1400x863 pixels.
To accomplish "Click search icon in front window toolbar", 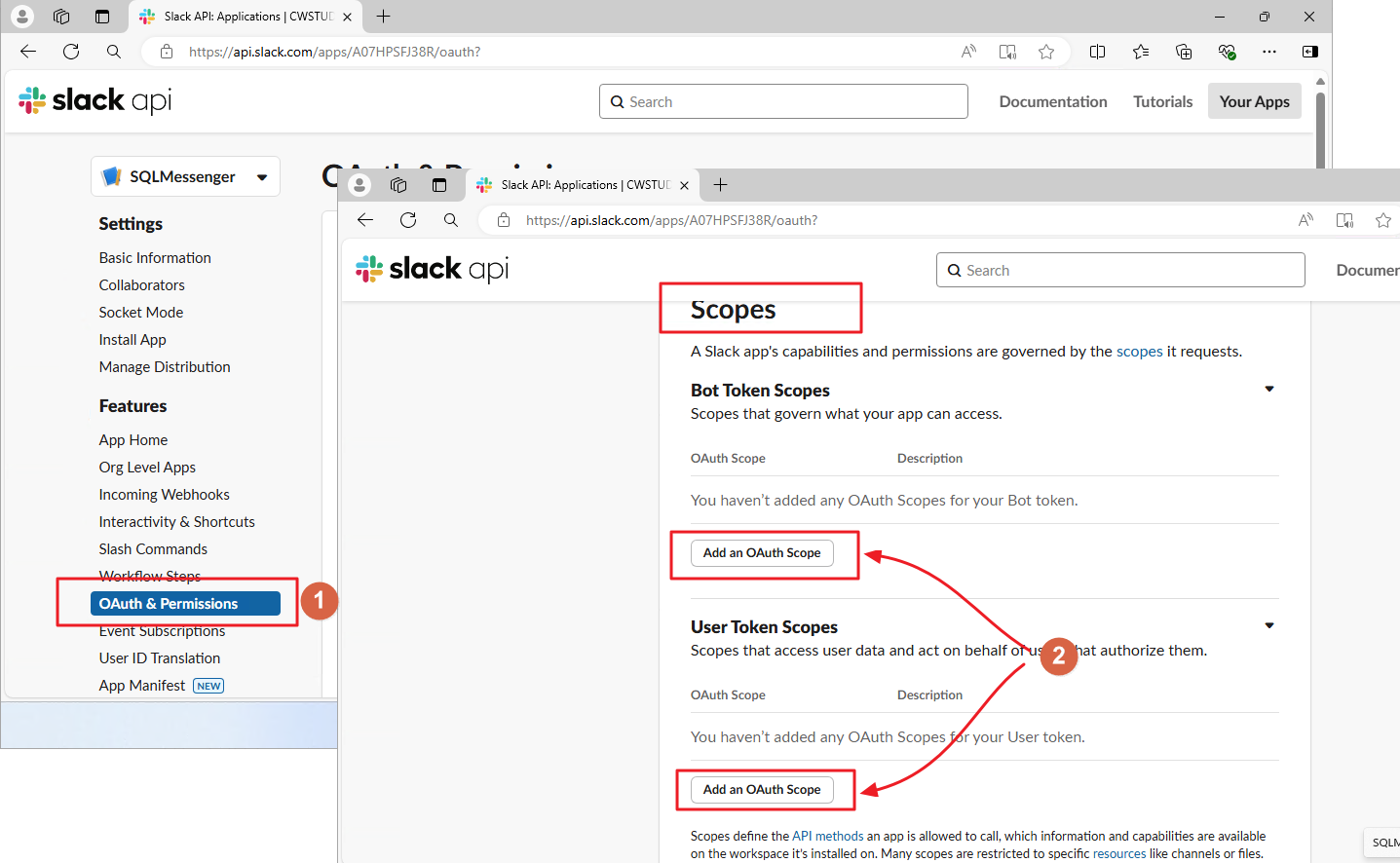I will click(x=451, y=220).
